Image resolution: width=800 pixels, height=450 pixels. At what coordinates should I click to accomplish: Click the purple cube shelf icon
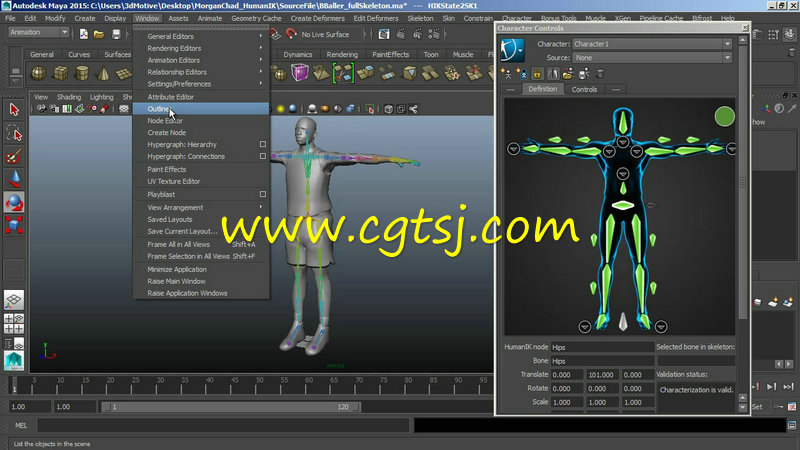299,73
